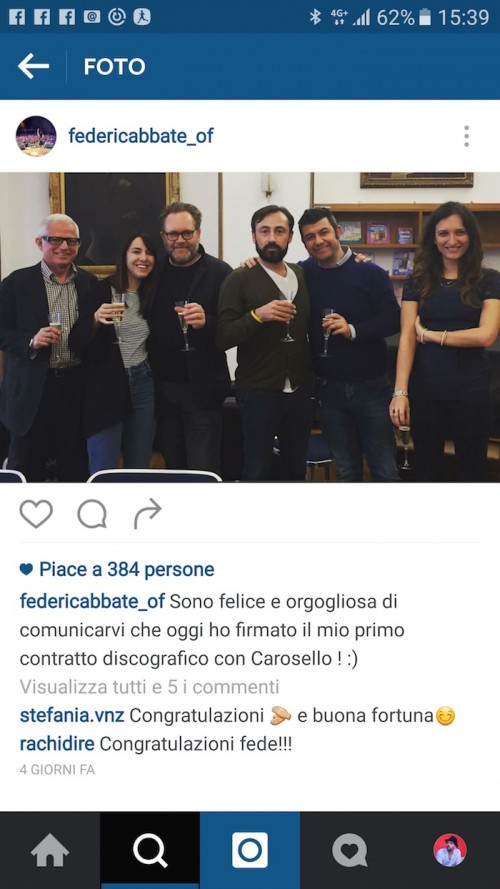Image resolution: width=500 pixels, height=889 pixels.
Task: Open the three-dot post options menu
Action: pos(466,136)
